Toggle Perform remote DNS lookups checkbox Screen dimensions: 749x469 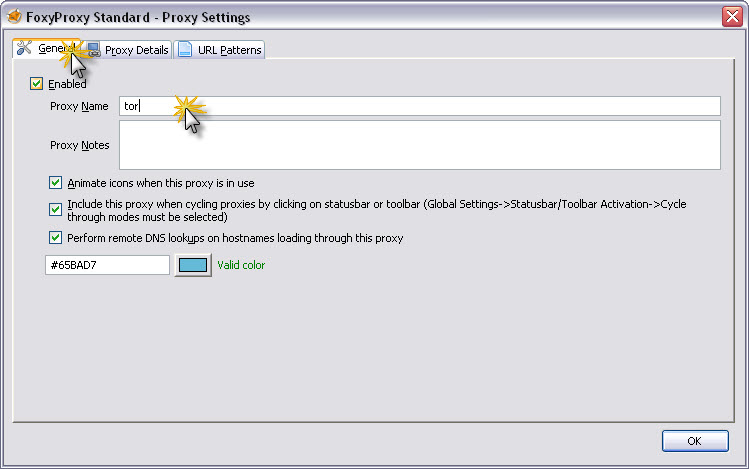[56, 238]
